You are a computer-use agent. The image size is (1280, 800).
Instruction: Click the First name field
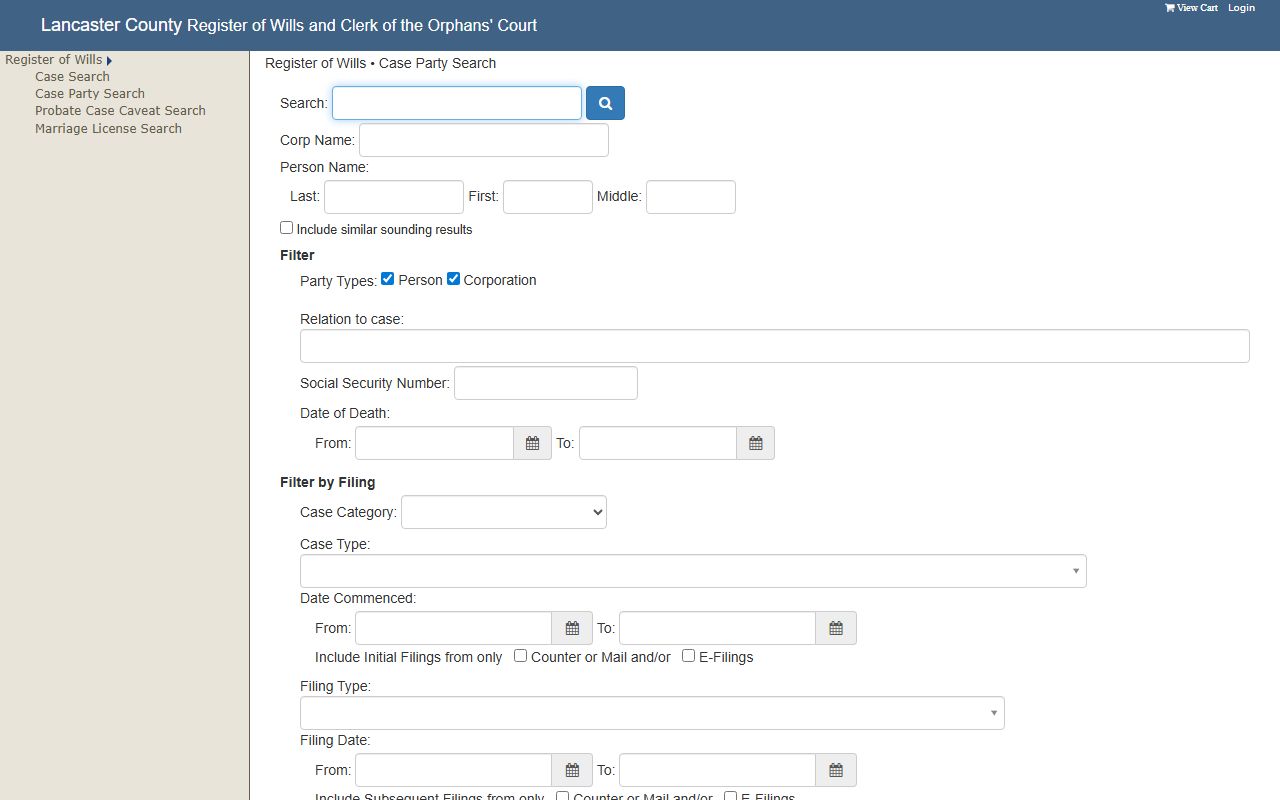point(548,197)
